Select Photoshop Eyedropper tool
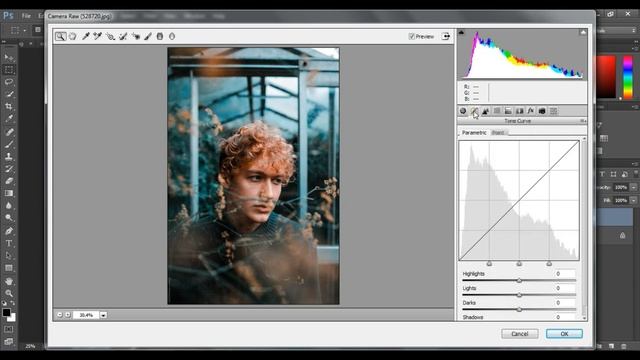Viewport: 640px width, 360px height. 9,119
